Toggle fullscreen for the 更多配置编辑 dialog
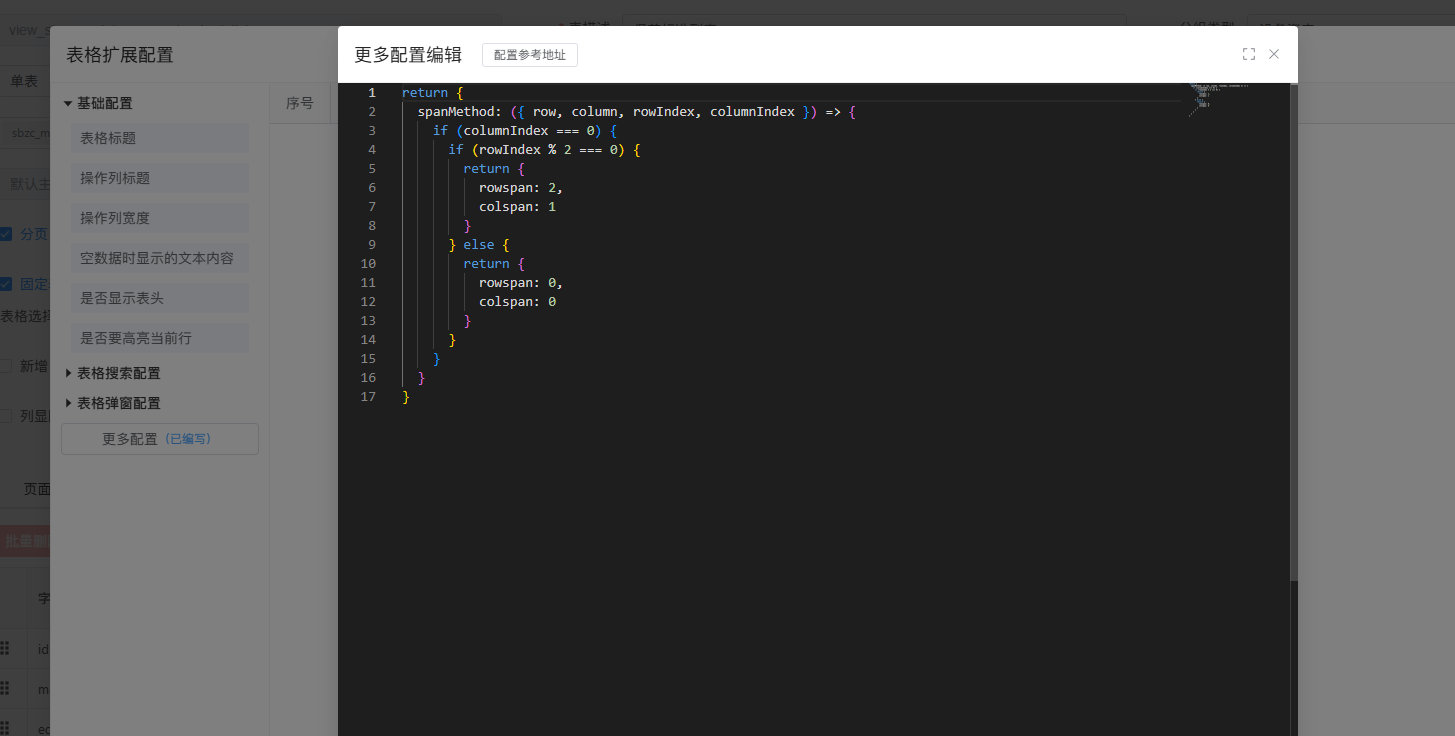This screenshot has width=1455, height=736. pyautogui.click(x=1248, y=54)
